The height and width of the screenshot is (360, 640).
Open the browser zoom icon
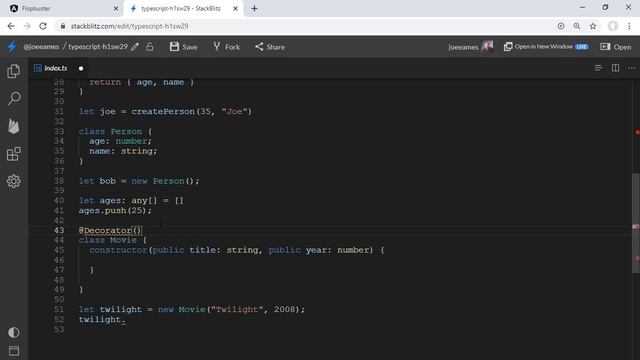(577, 26)
